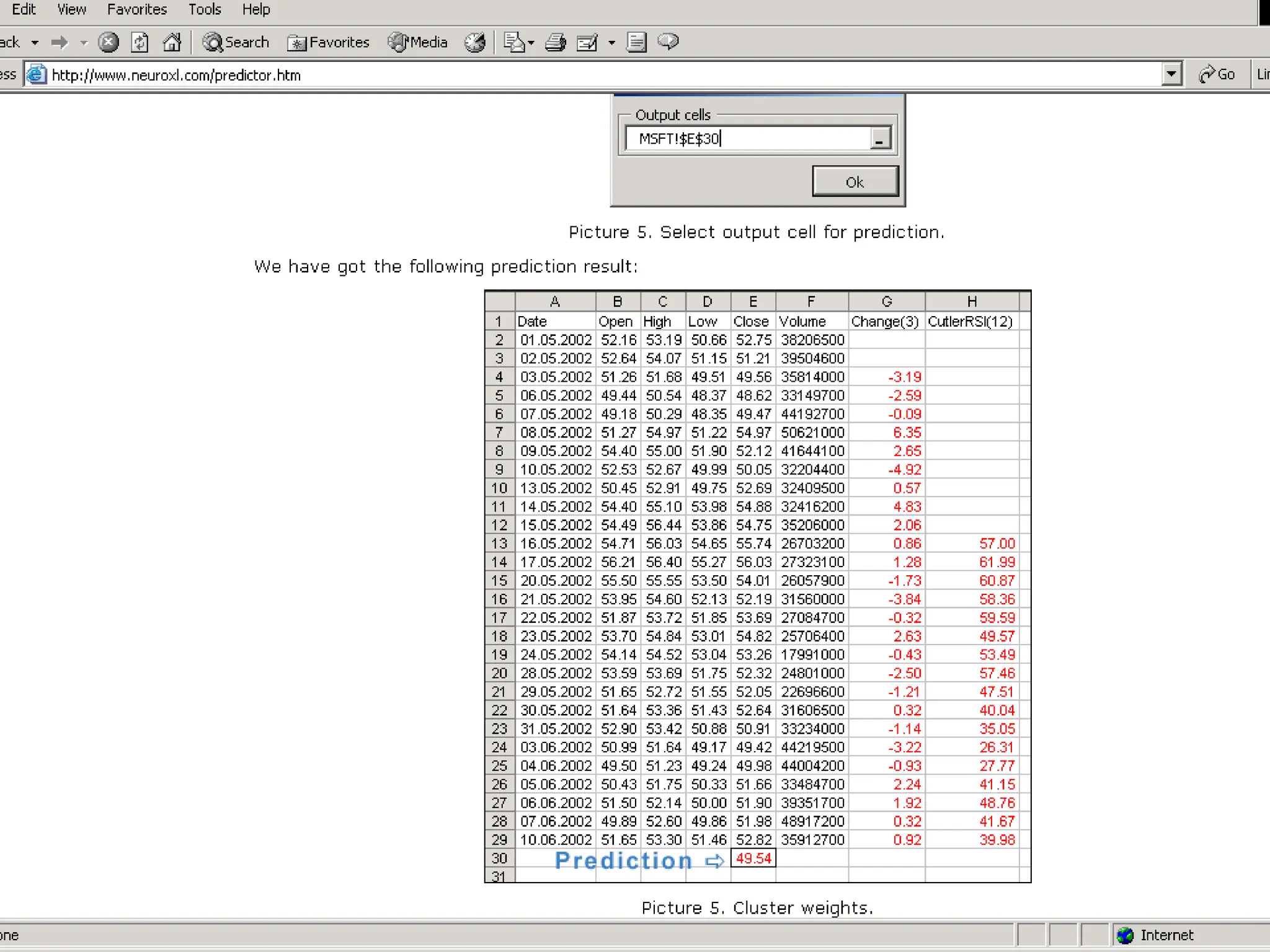The height and width of the screenshot is (952, 1270).
Task: Expand the address bar dropdown
Action: point(1171,74)
